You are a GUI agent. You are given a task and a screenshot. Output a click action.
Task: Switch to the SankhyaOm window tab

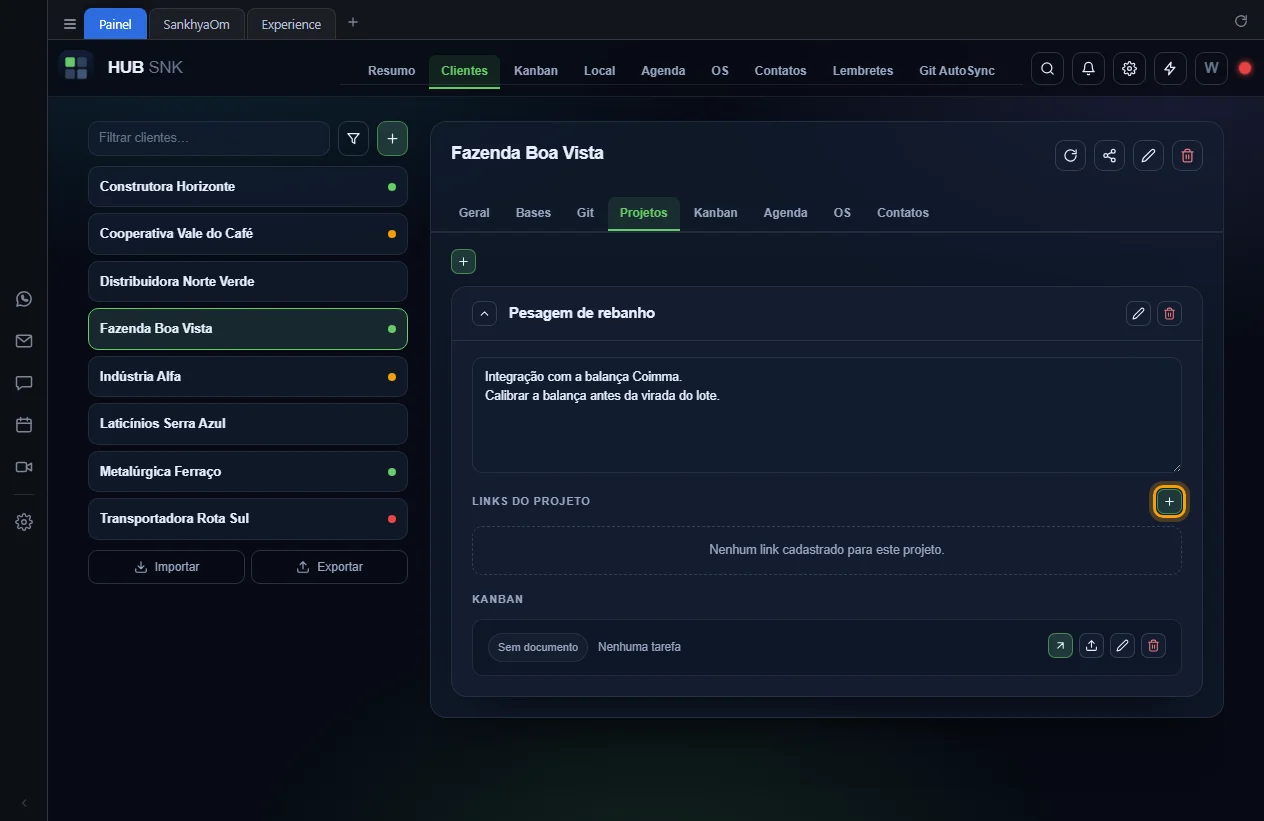196,24
